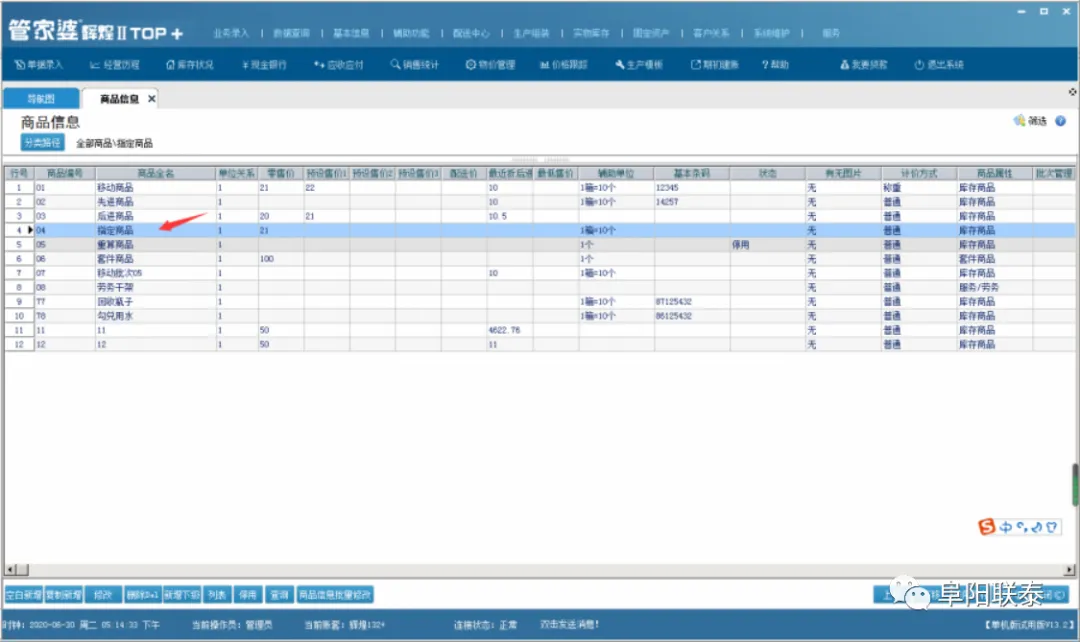Click the 列表 button
The height and width of the screenshot is (642, 1080).
click(217, 594)
